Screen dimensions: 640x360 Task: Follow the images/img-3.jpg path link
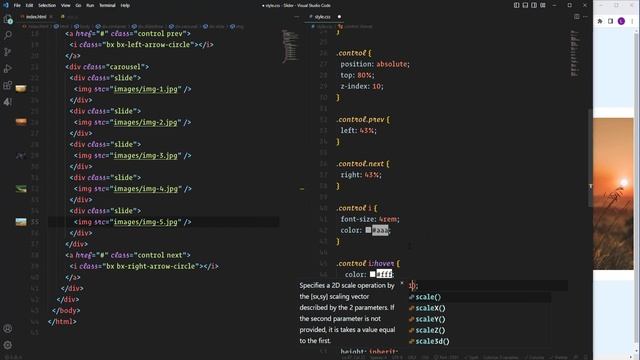146,156
